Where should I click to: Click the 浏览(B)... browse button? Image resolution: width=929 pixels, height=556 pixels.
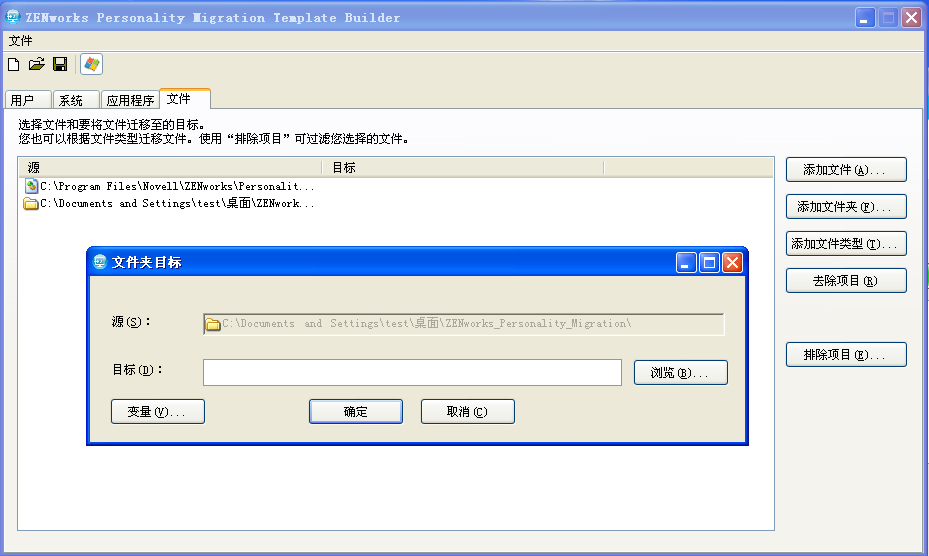point(680,373)
